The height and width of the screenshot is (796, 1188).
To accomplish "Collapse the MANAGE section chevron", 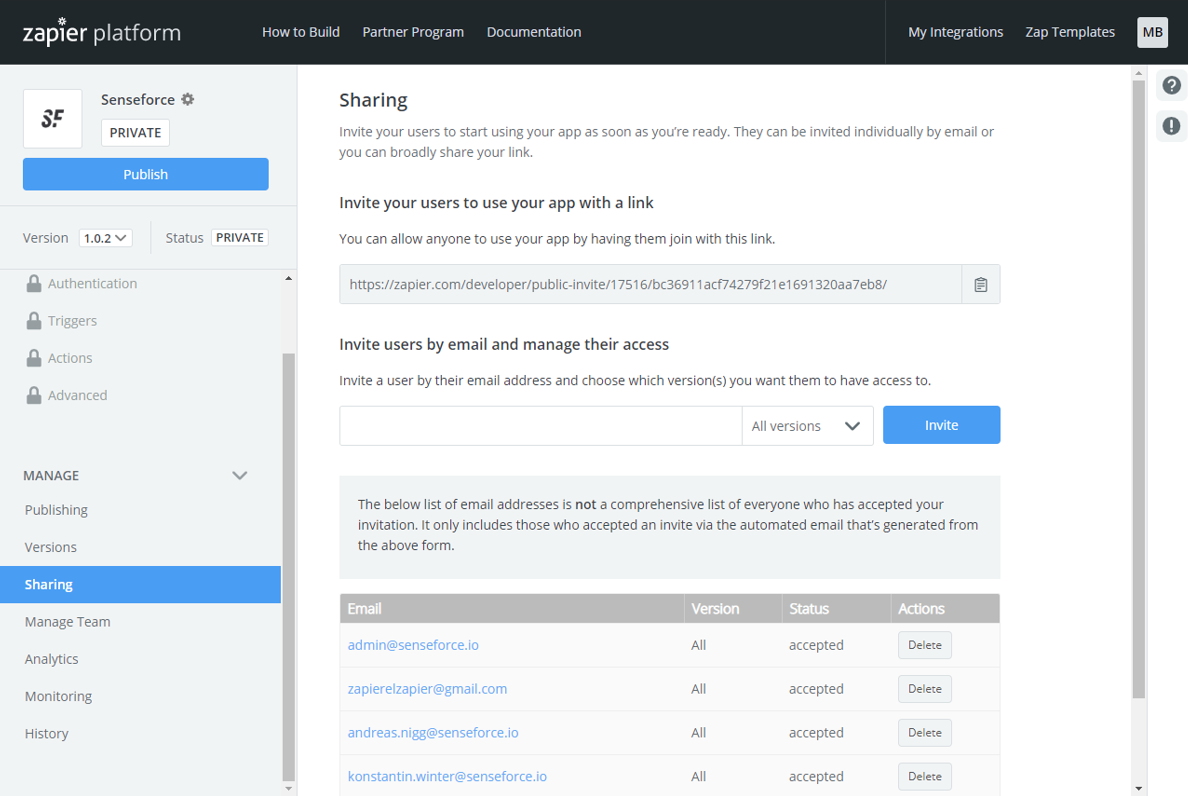I will 239,476.
